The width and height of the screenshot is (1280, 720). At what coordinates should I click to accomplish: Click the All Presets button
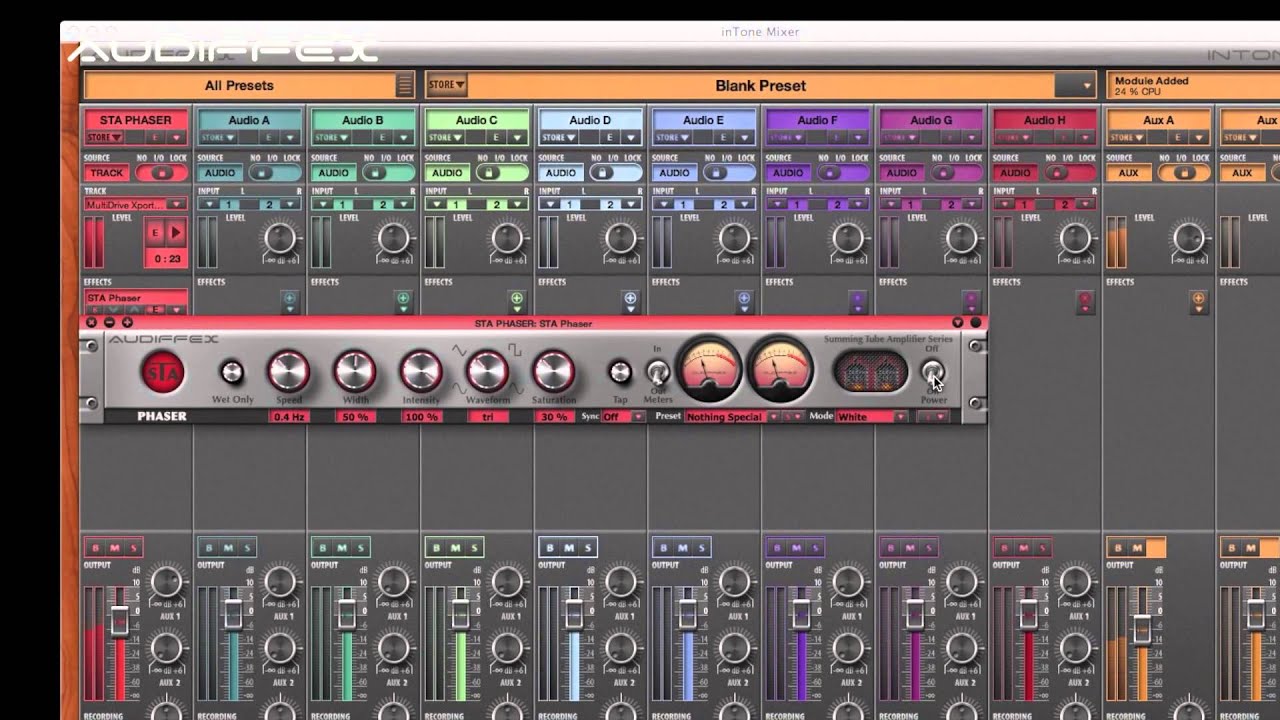click(x=239, y=86)
